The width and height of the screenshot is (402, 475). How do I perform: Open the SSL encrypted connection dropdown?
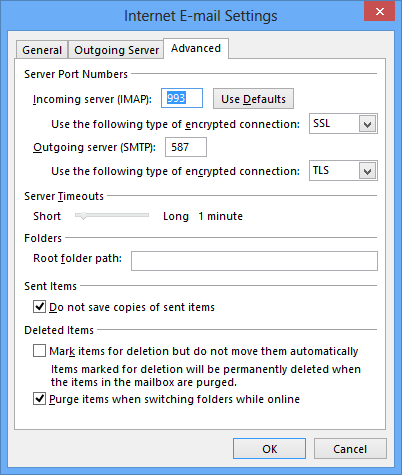click(343, 124)
